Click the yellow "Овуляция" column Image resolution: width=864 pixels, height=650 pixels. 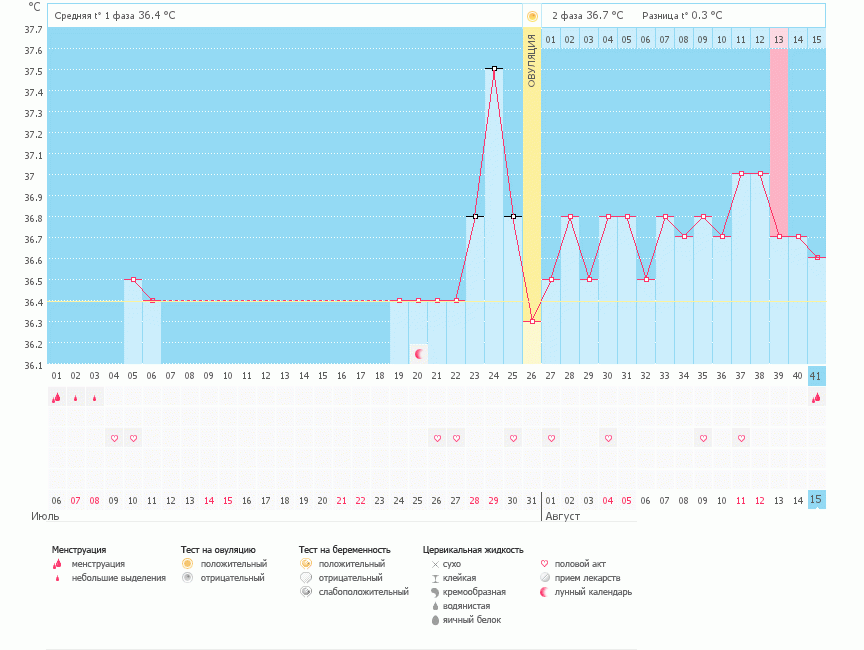pos(532,200)
